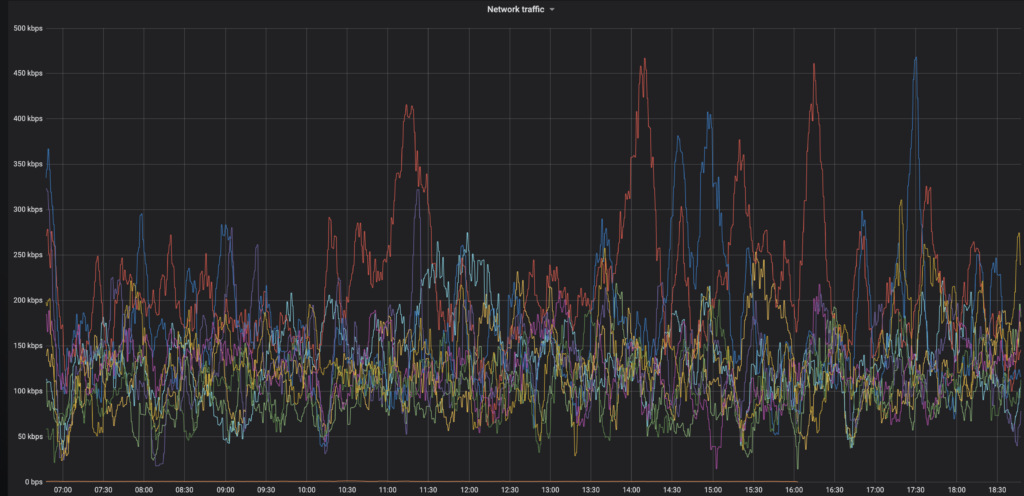Click the 15:30 time axis label

point(753,491)
